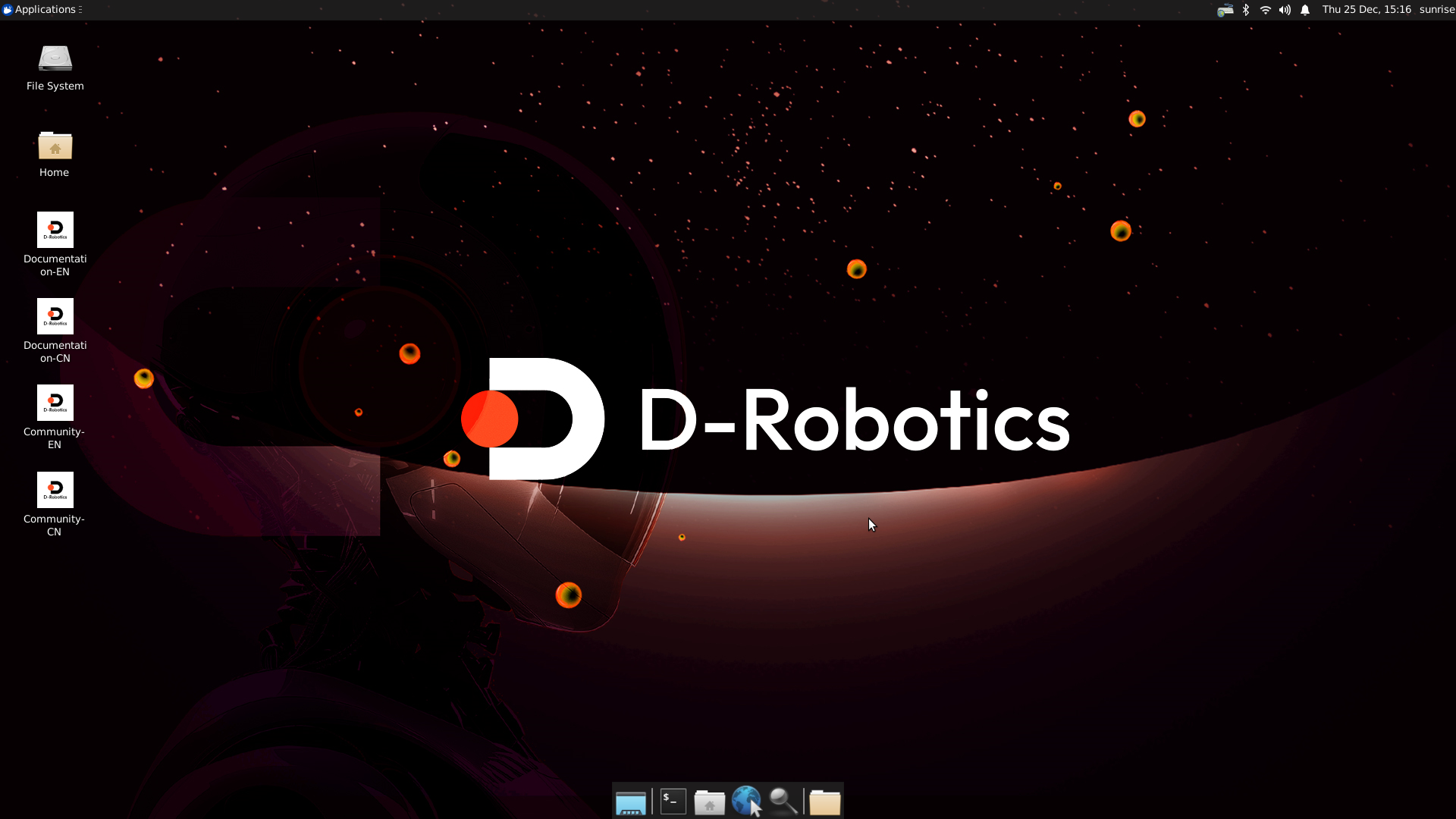Open the sunrise user menu
1456x819 pixels.
[x=1436, y=10]
